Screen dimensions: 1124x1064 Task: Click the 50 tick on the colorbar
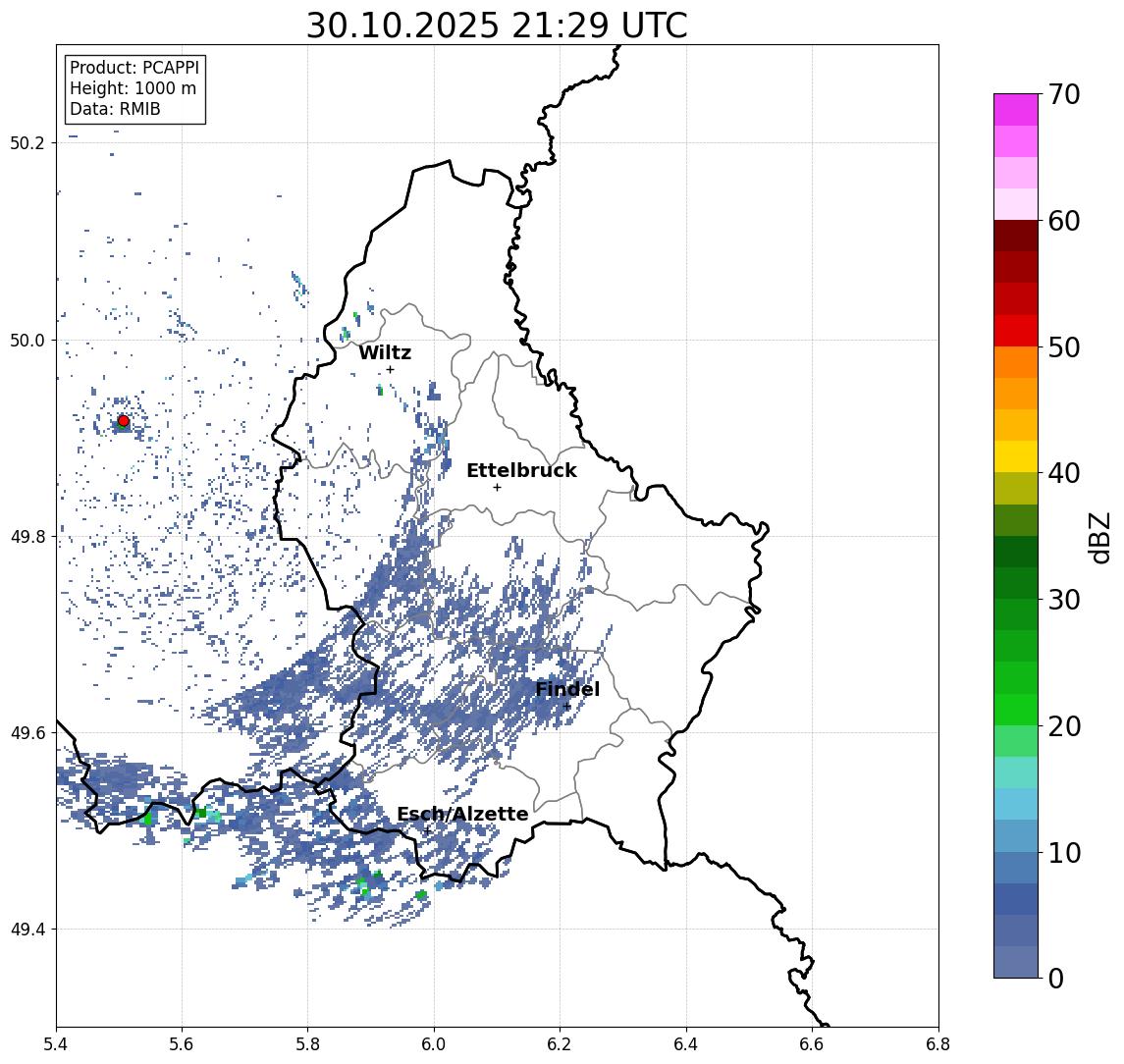[x=1064, y=347]
